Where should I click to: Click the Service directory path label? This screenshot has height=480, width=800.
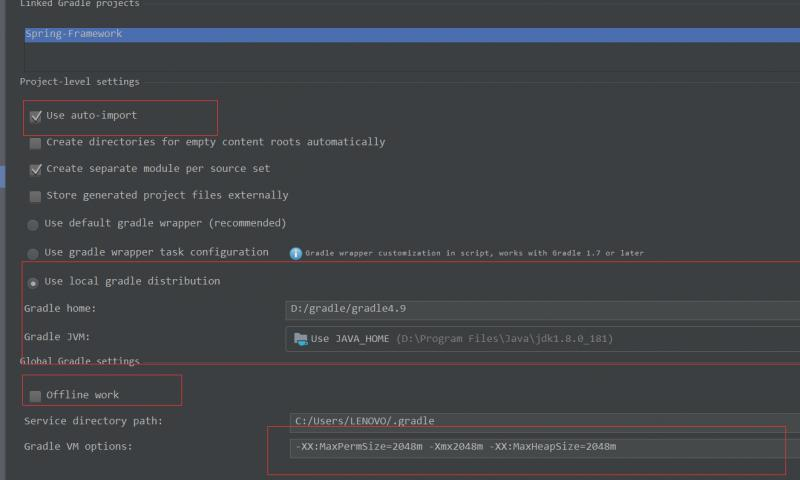93,421
